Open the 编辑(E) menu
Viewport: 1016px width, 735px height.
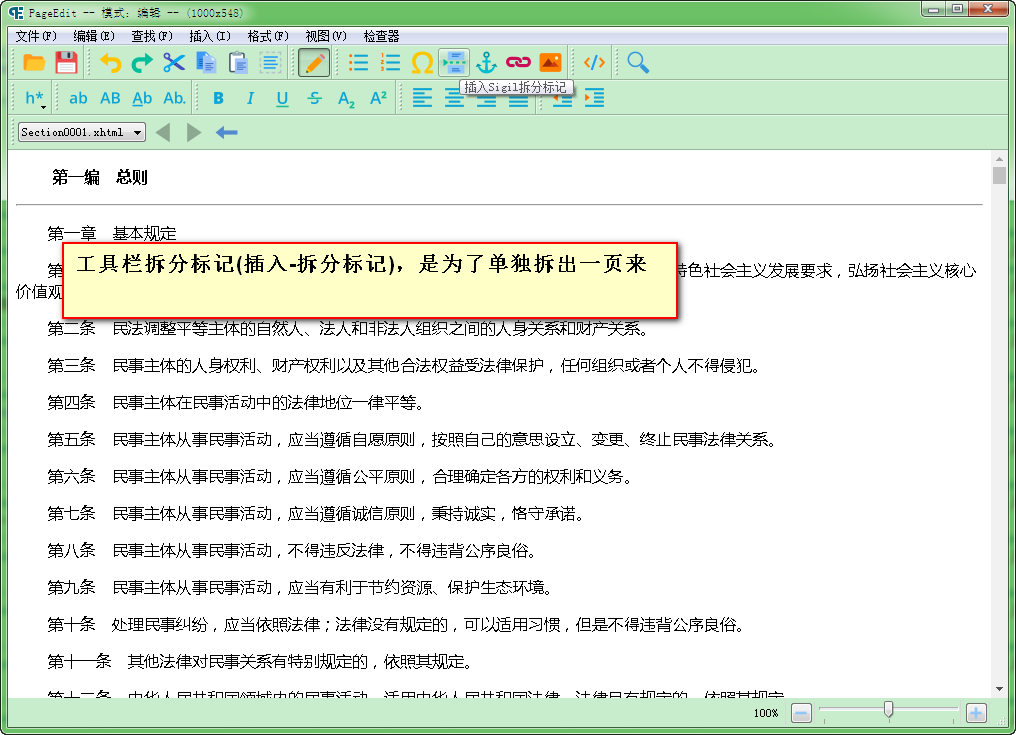tap(94, 36)
